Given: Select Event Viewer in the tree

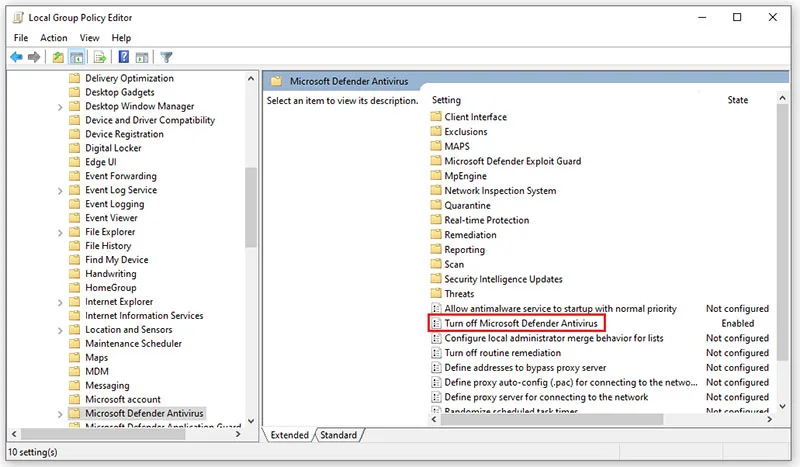Looking at the screenshot, I should (x=111, y=217).
